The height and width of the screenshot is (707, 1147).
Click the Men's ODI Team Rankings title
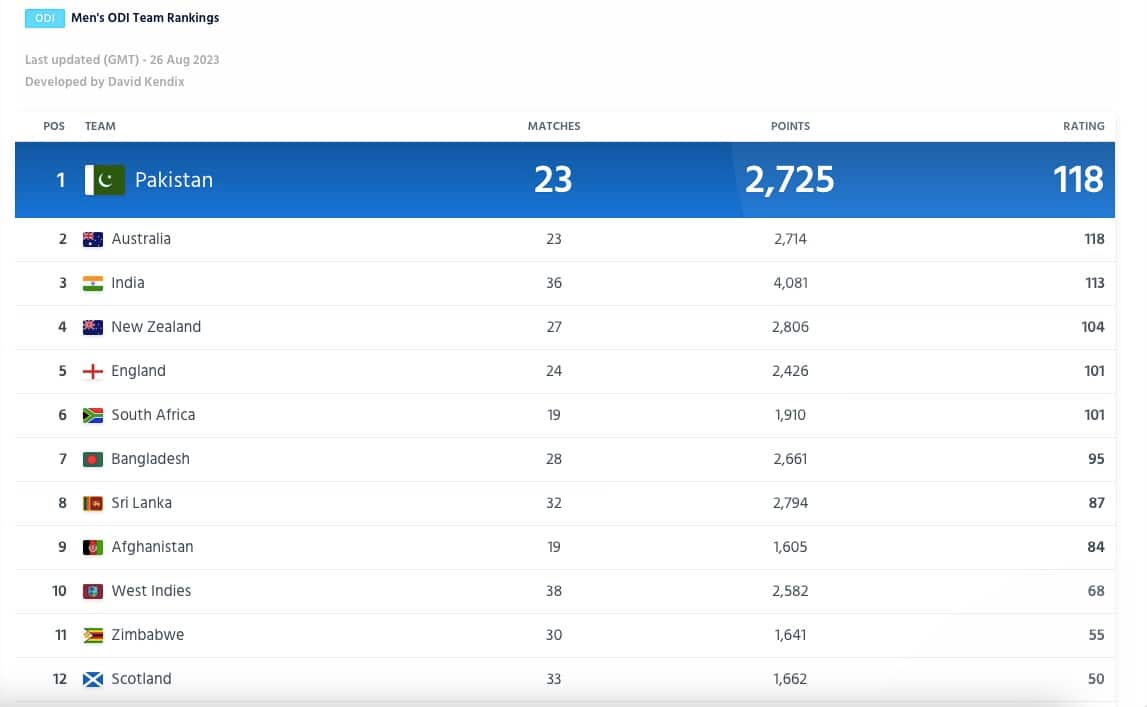click(x=144, y=17)
